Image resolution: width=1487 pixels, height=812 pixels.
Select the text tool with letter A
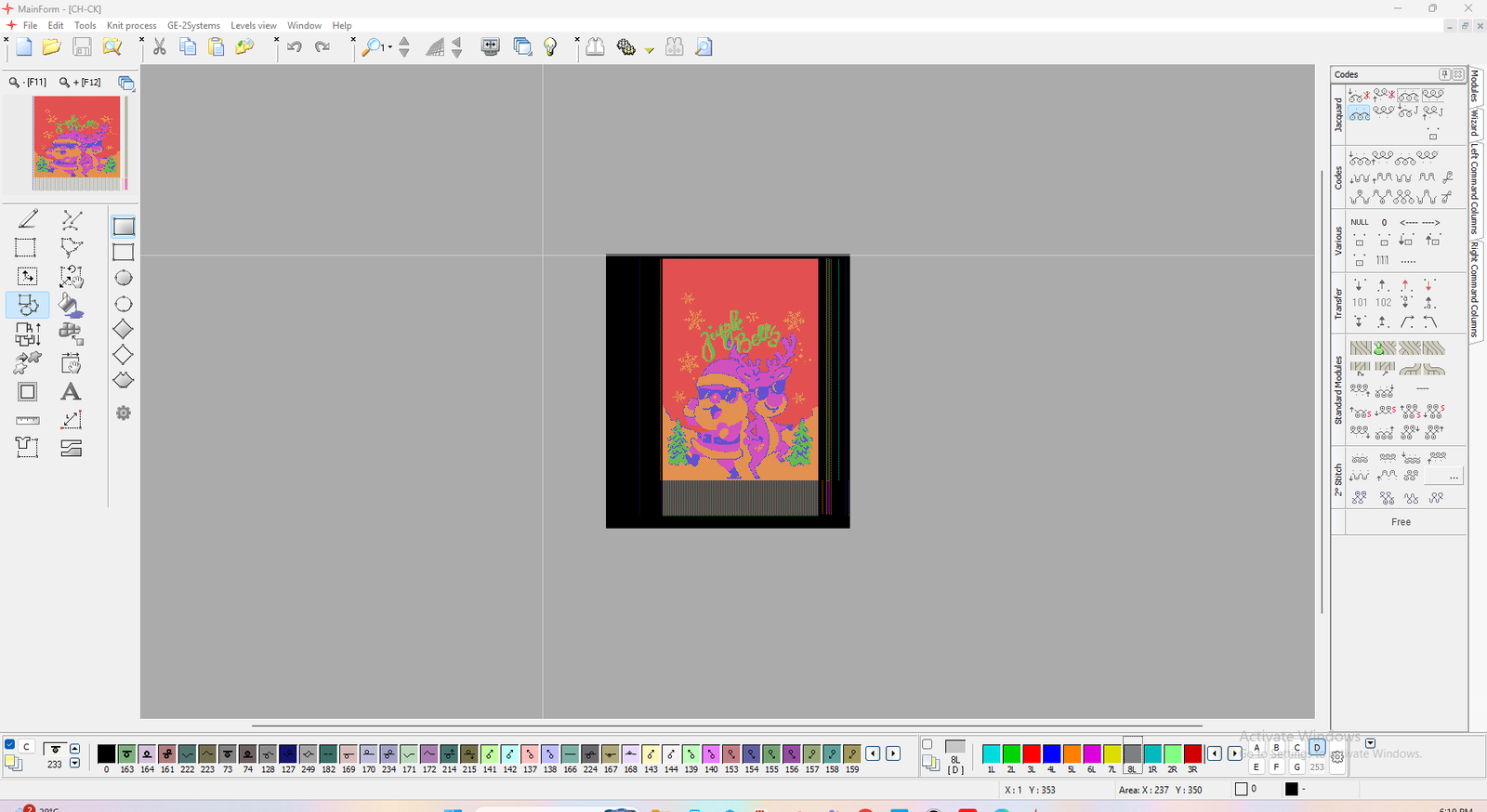(71, 392)
